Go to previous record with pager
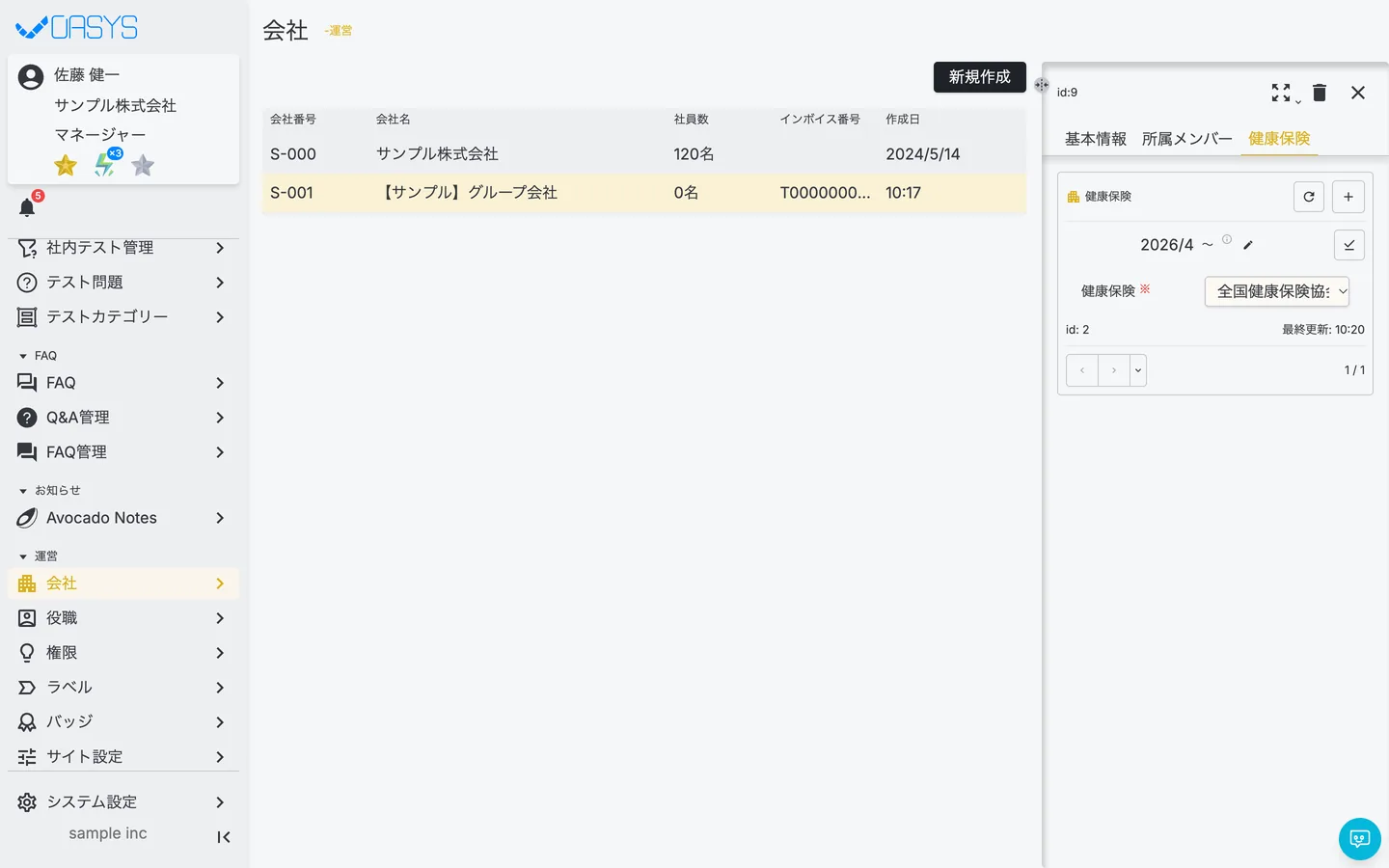This screenshot has height=868, width=1389. pos(1082,370)
